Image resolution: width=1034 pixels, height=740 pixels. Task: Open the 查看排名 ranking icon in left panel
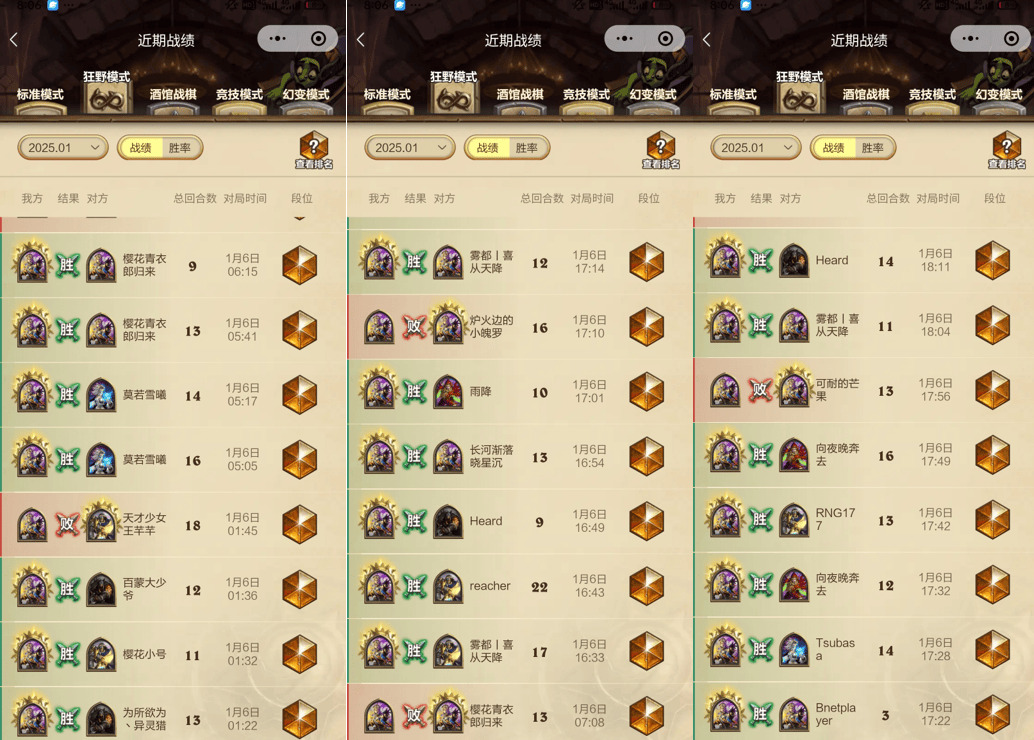click(314, 150)
